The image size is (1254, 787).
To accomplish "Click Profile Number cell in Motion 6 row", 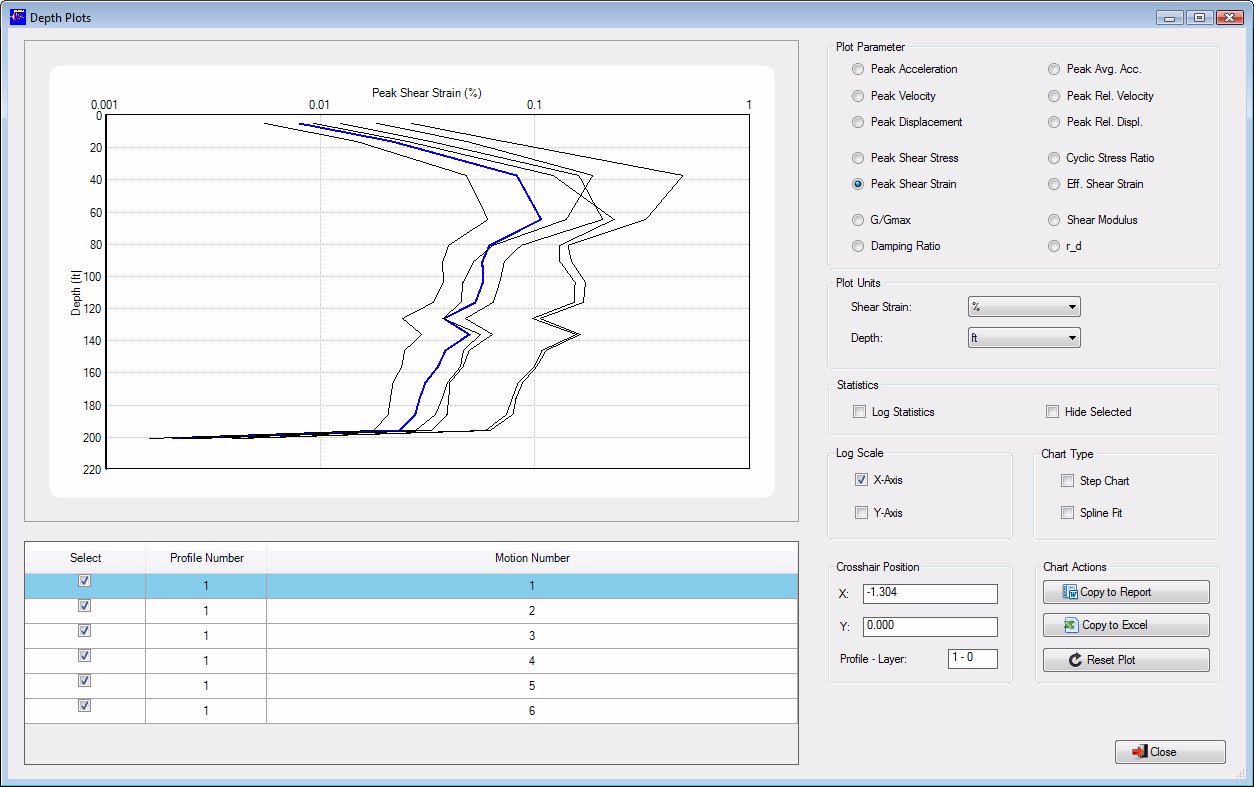I will [206, 711].
